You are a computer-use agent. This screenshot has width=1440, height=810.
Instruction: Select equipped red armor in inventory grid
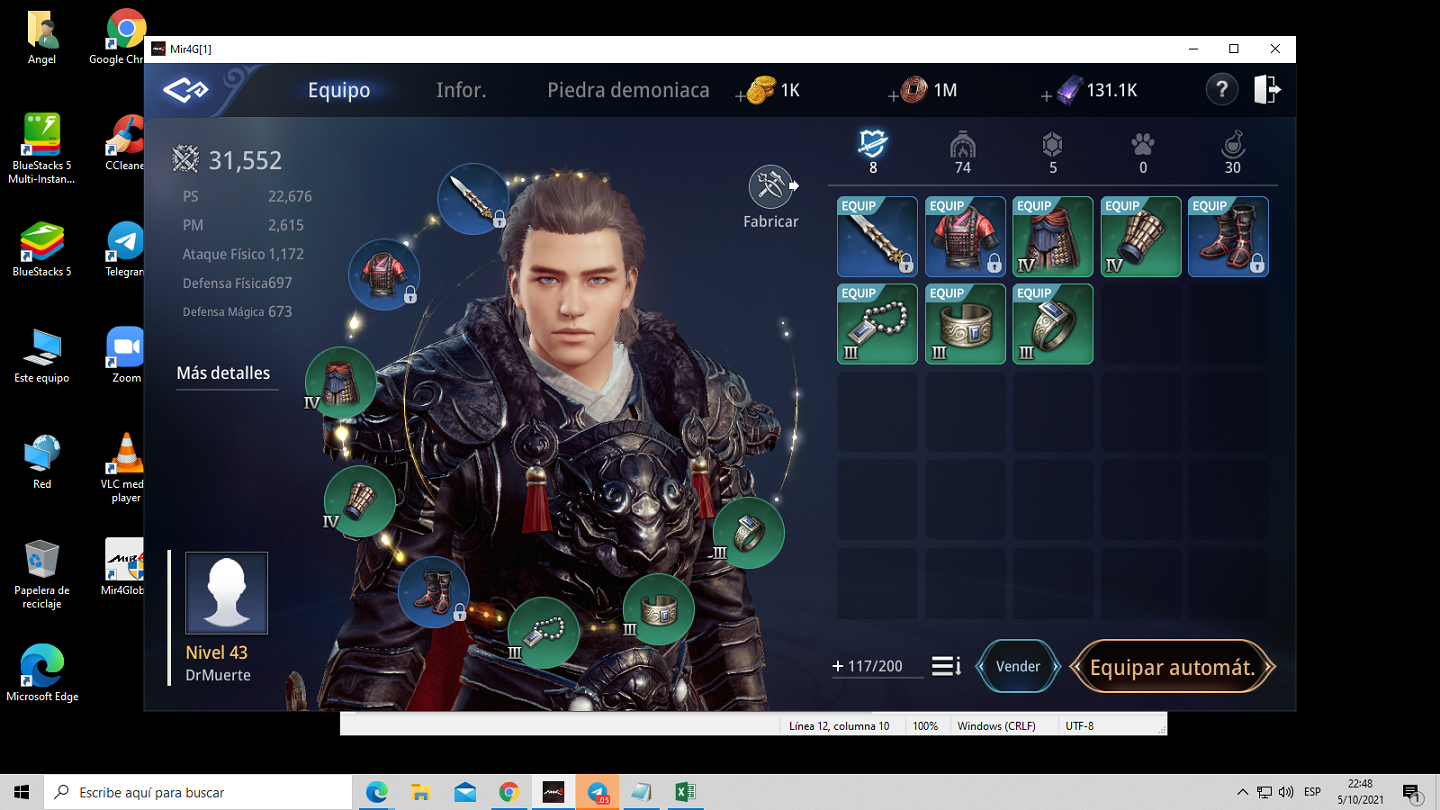pos(965,236)
